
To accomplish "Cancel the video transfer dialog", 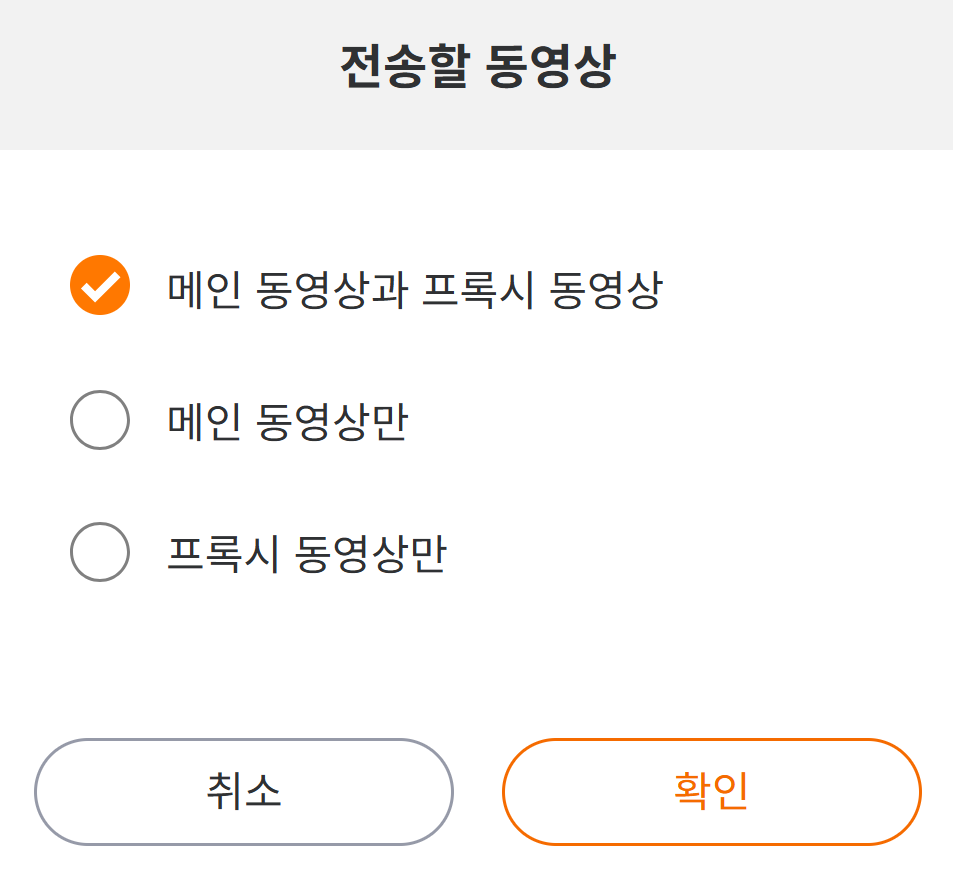I will [244, 792].
